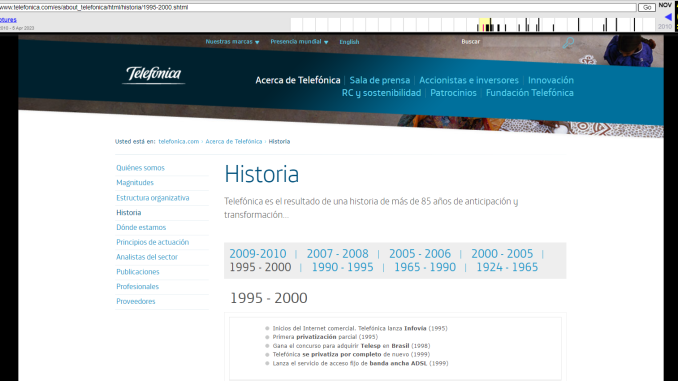The image size is (678, 381).
Task: Select the 2000 - 2005 history period
Action: pos(502,254)
